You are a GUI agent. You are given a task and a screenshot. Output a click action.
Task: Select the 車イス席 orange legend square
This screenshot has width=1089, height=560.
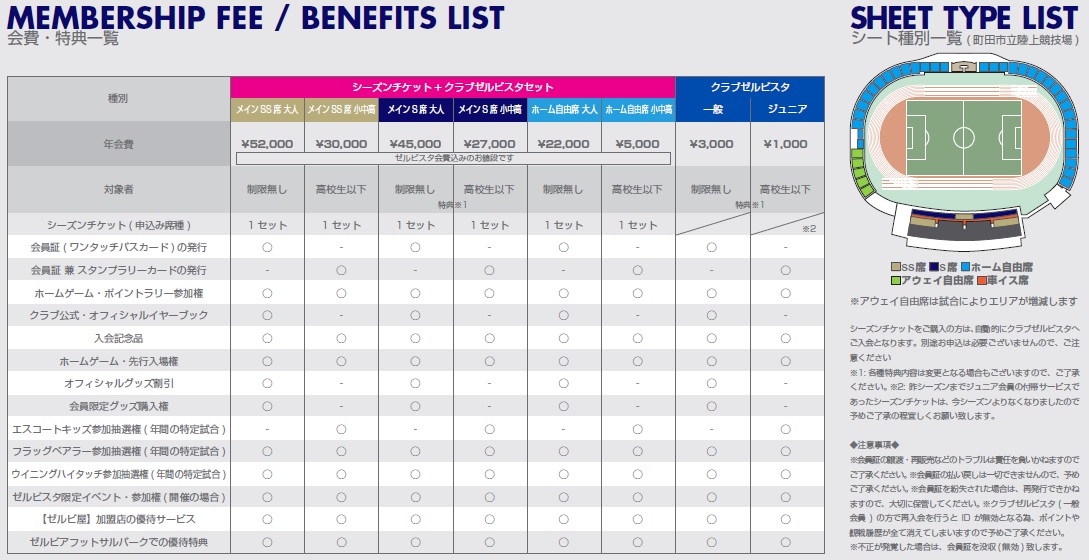pyautogui.click(x=981, y=280)
